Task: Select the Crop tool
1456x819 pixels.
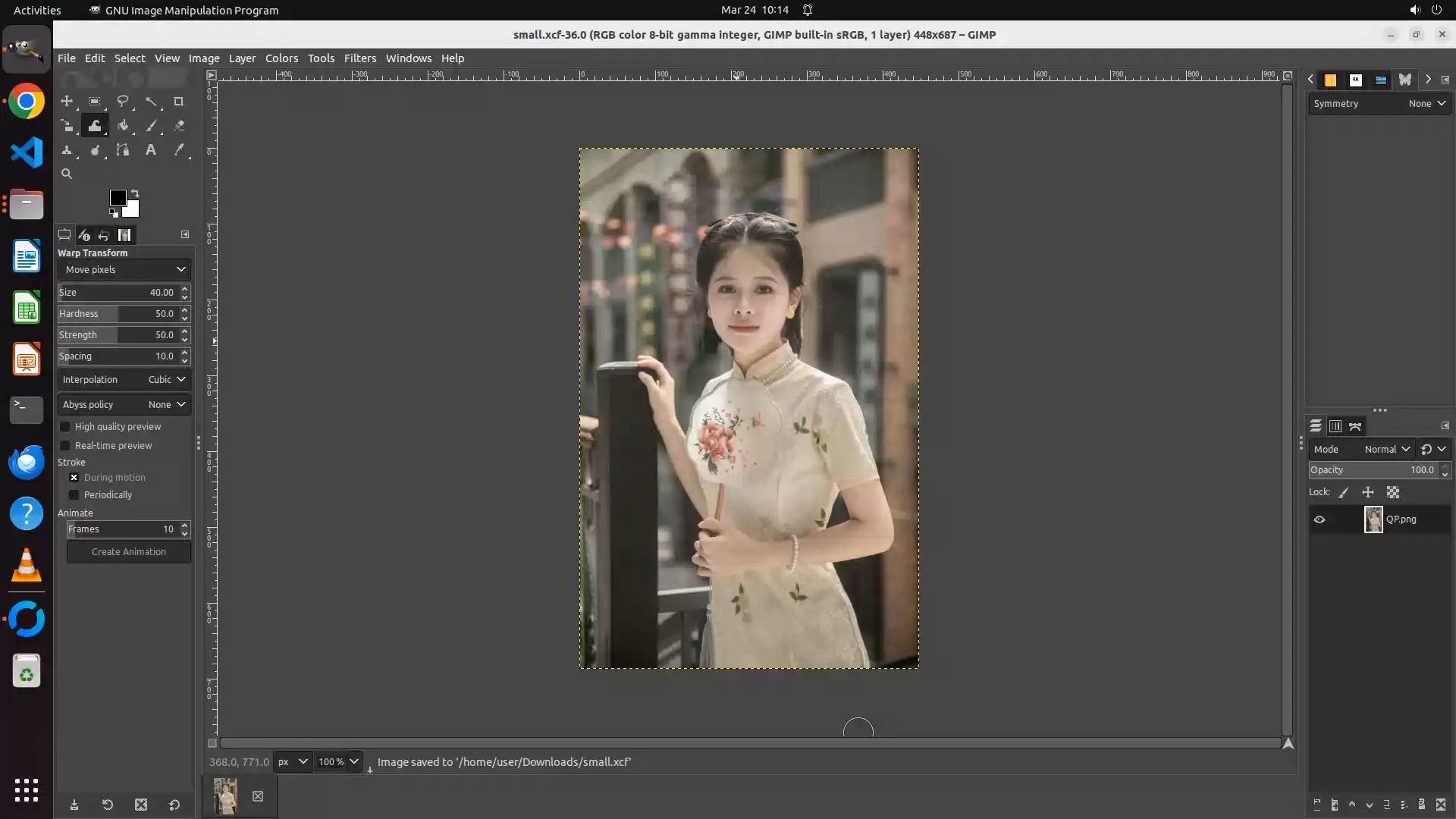Action: 178,101
